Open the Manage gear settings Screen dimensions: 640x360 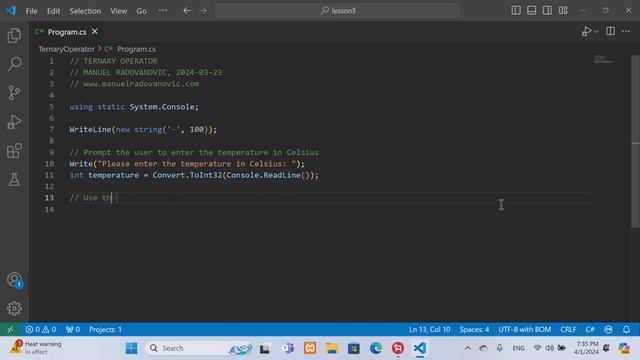pyautogui.click(x=14, y=309)
